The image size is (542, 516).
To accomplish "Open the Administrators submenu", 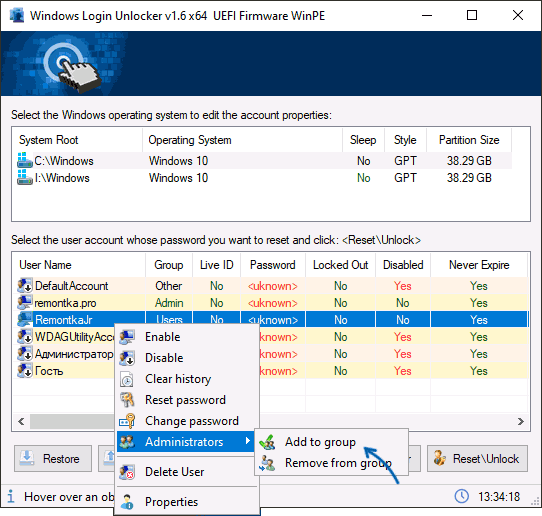I will pos(187,442).
